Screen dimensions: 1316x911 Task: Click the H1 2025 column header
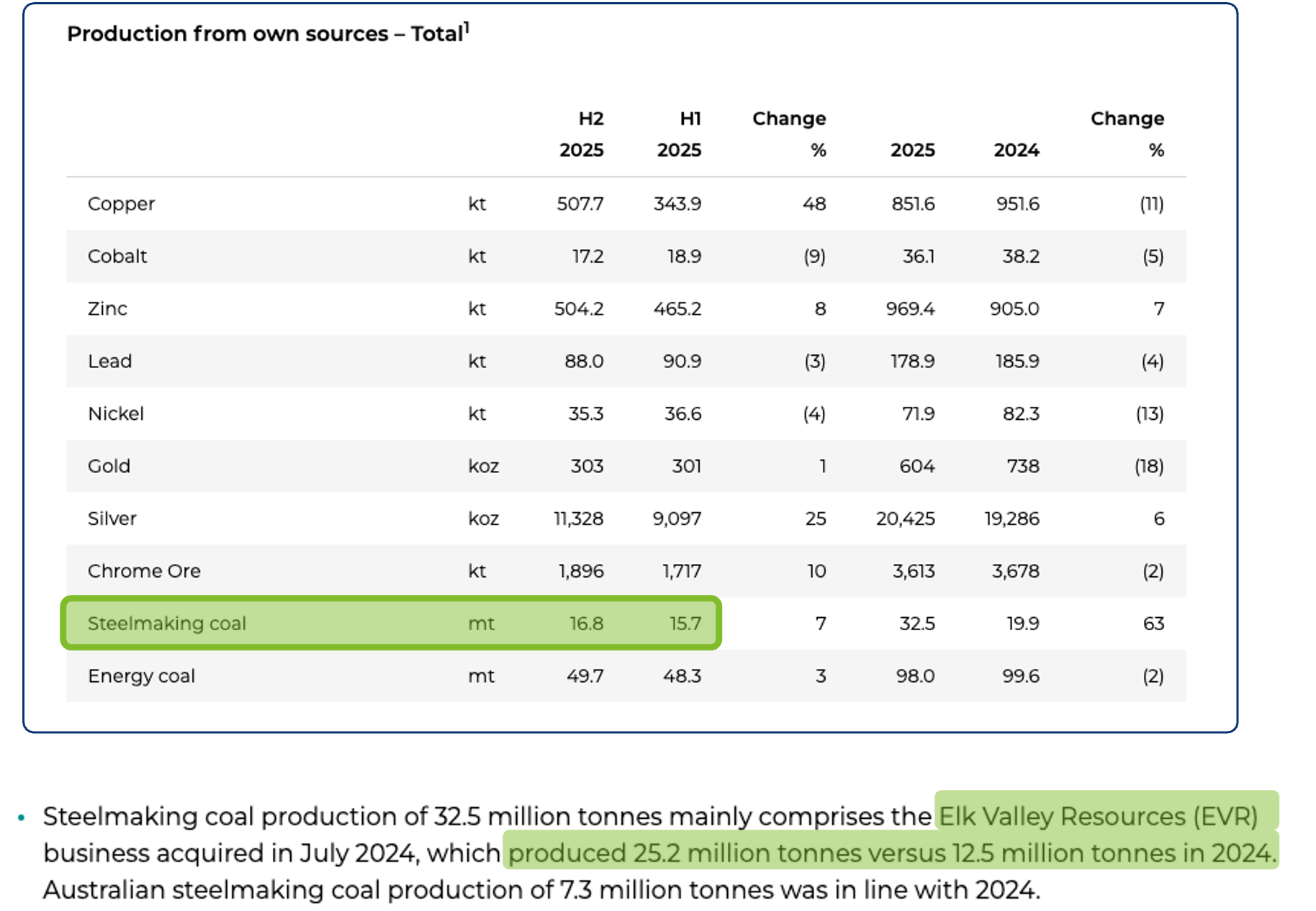tap(679, 134)
